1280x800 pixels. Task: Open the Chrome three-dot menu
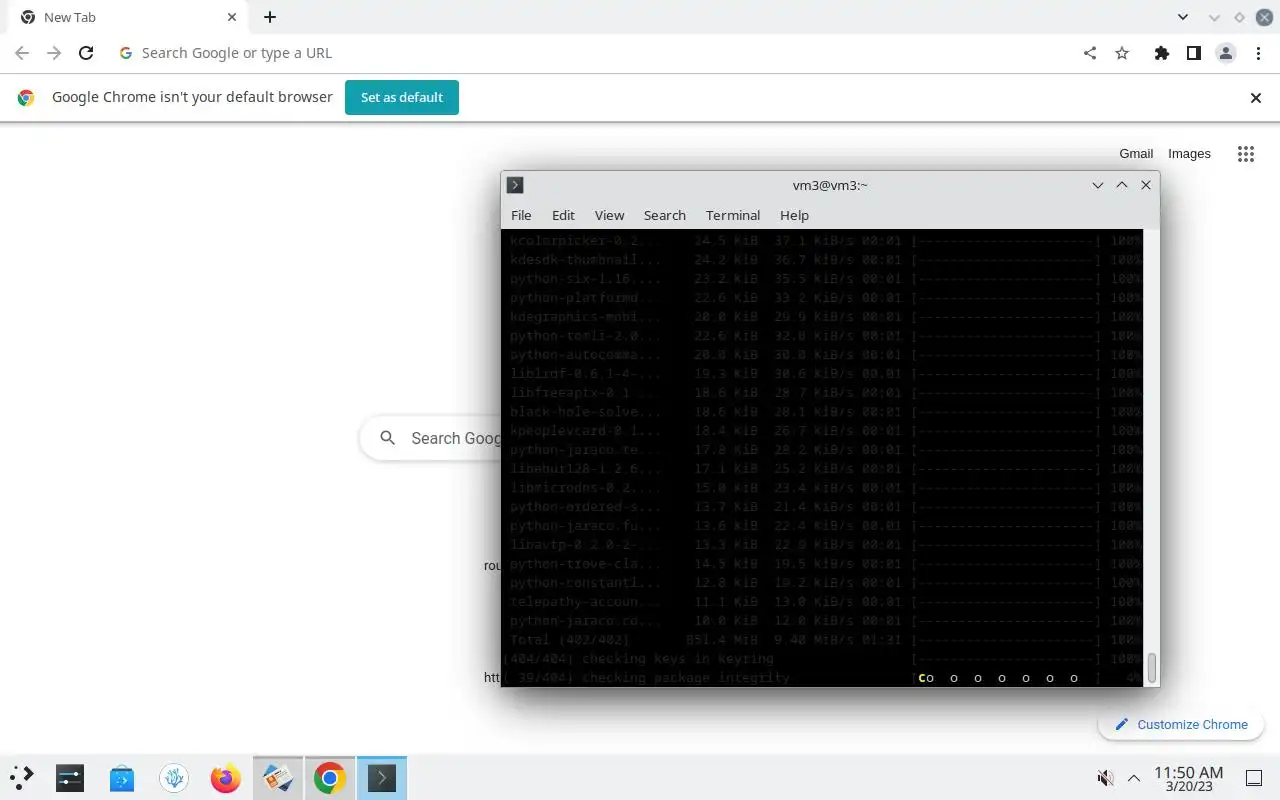point(1257,53)
